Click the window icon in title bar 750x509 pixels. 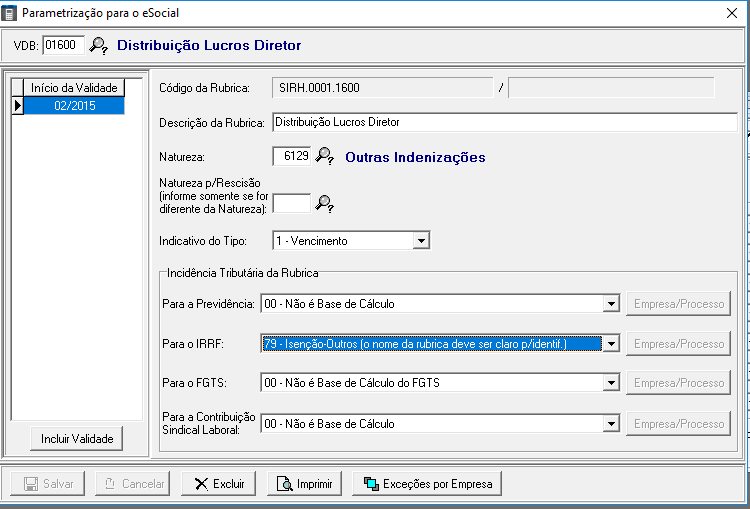[11, 13]
